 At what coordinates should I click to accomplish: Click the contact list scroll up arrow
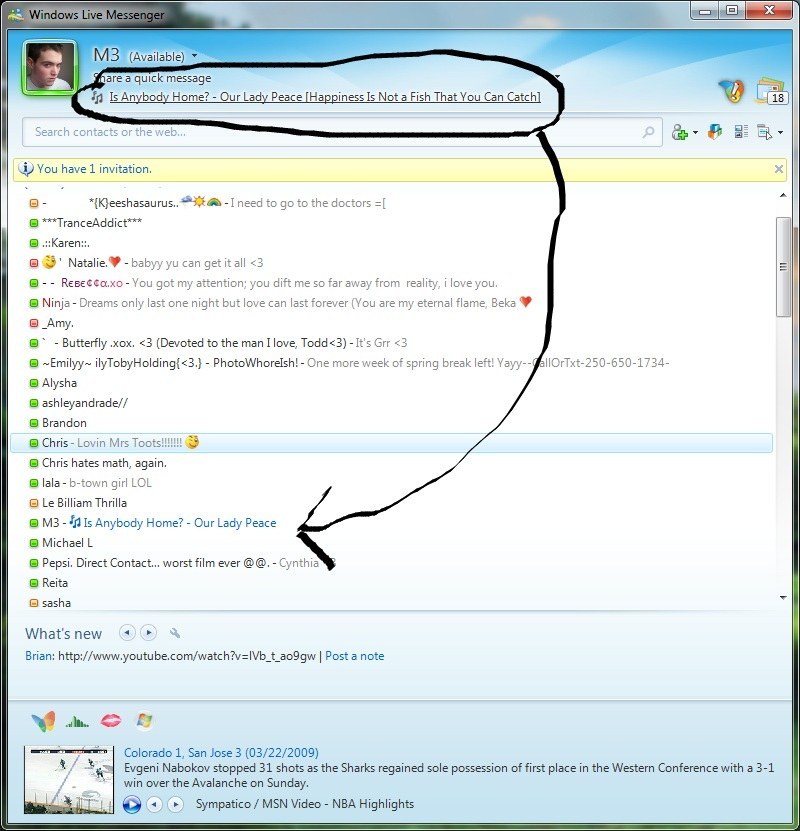[783, 196]
